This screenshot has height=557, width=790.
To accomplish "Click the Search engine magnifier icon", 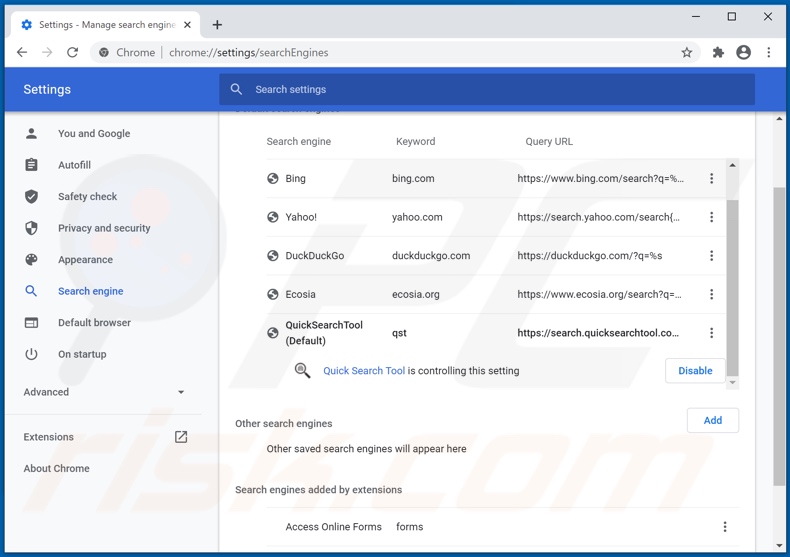I will pos(31,291).
